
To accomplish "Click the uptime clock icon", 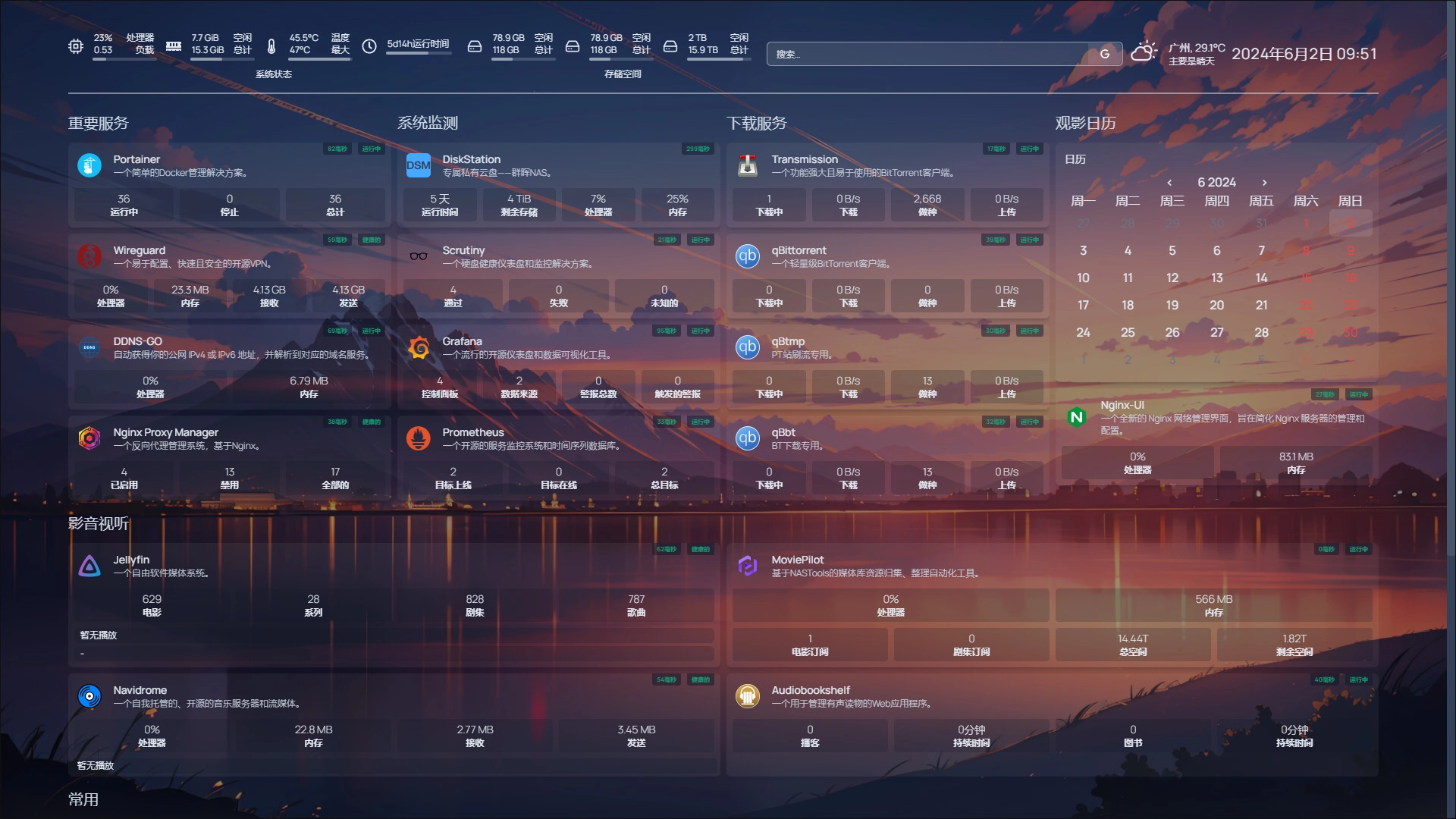I will point(369,46).
